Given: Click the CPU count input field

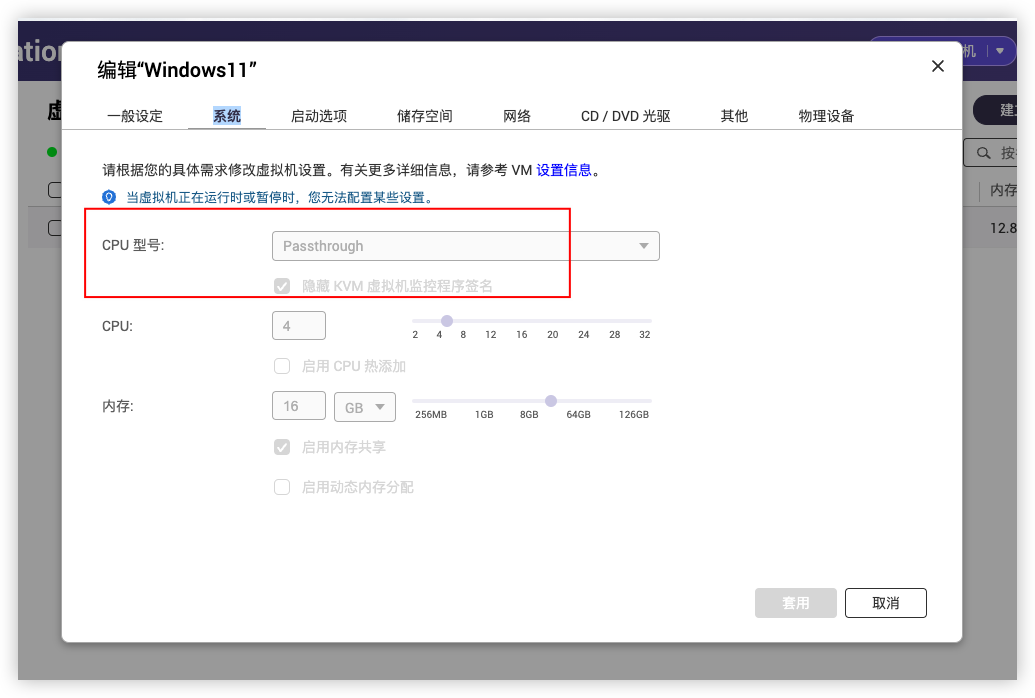Looking at the screenshot, I should (x=298, y=326).
